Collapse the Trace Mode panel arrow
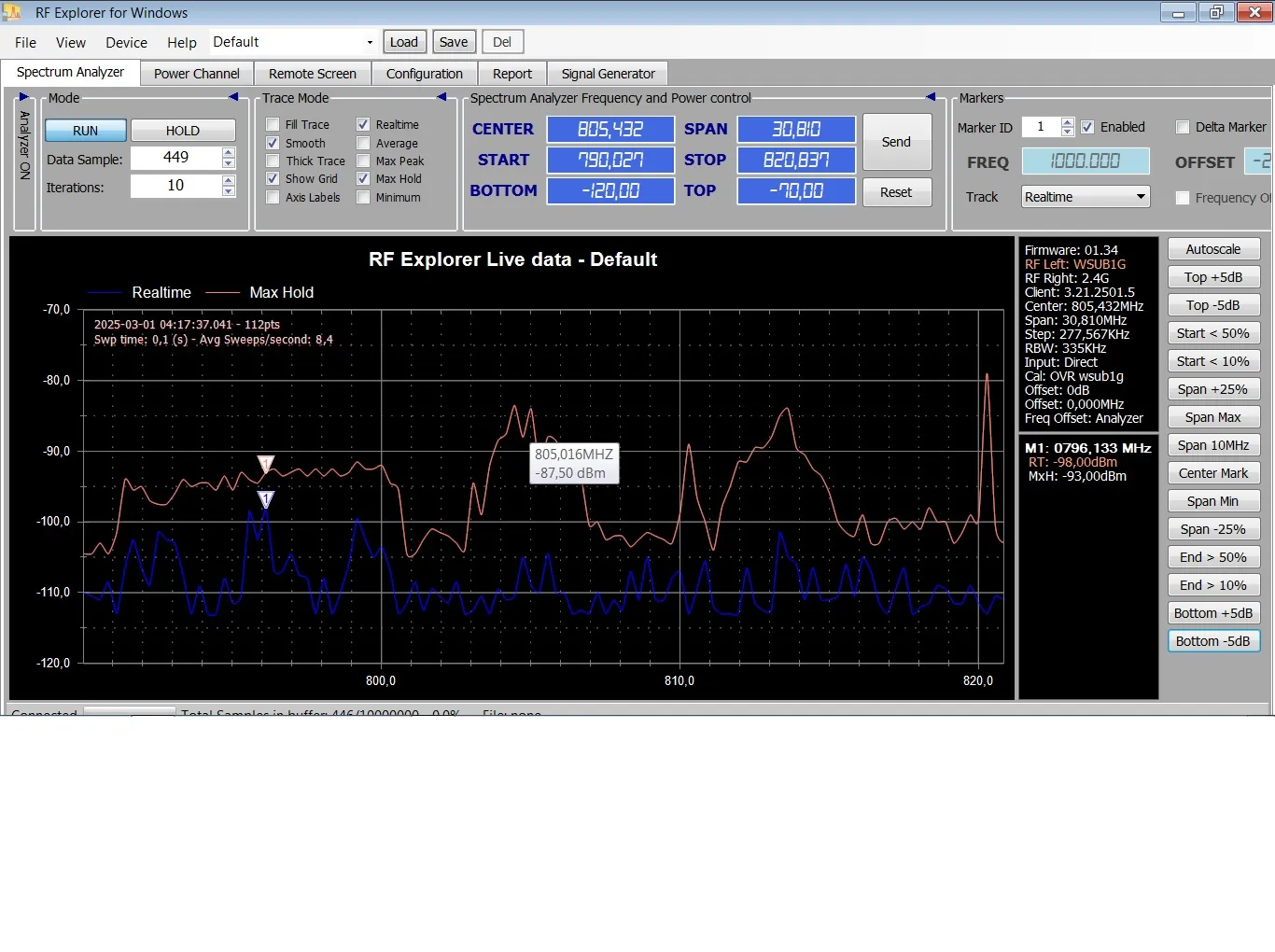Viewport: 1275px width, 952px height. click(x=441, y=97)
